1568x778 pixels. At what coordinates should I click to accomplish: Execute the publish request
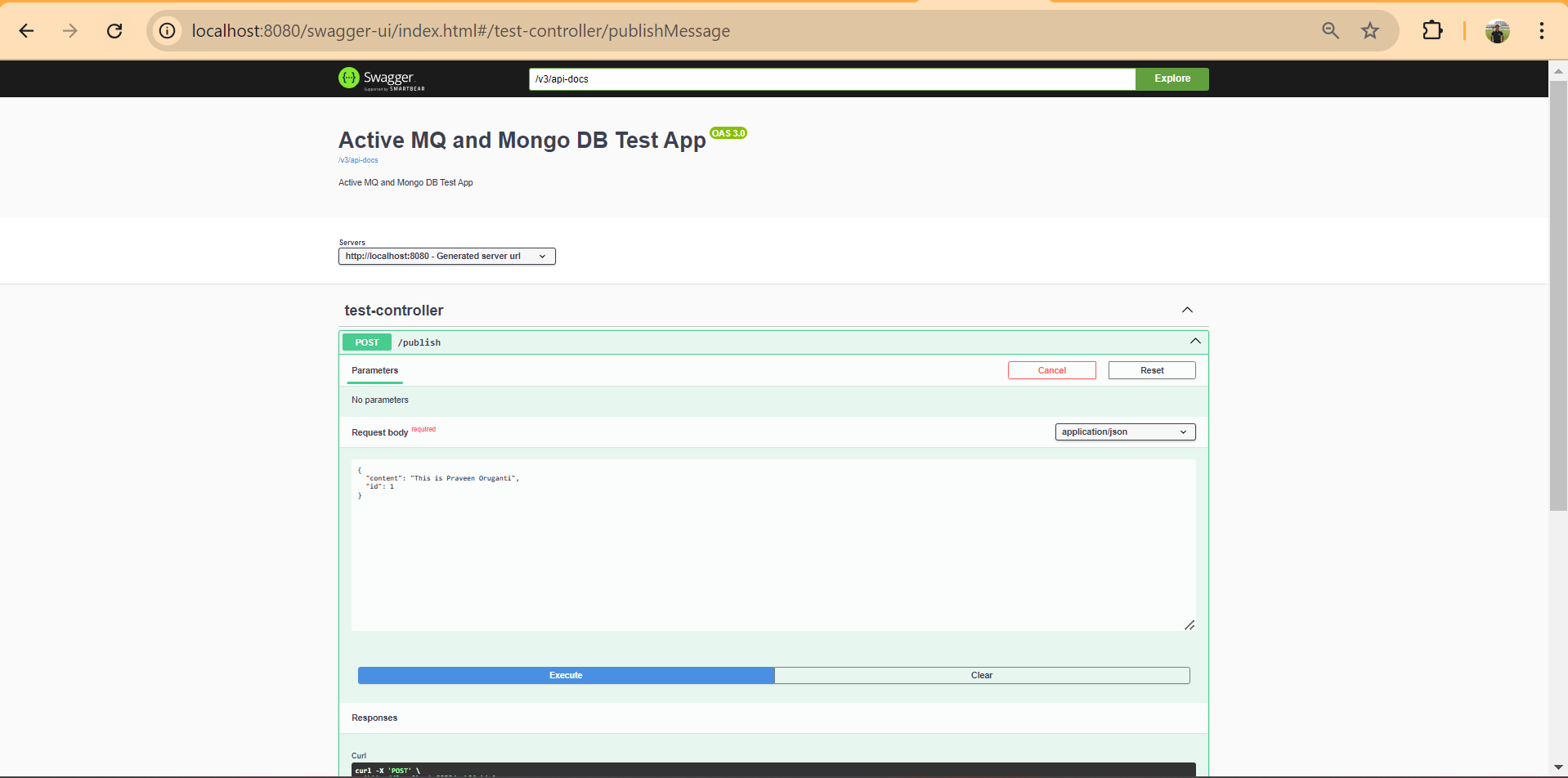click(x=566, y=676)
